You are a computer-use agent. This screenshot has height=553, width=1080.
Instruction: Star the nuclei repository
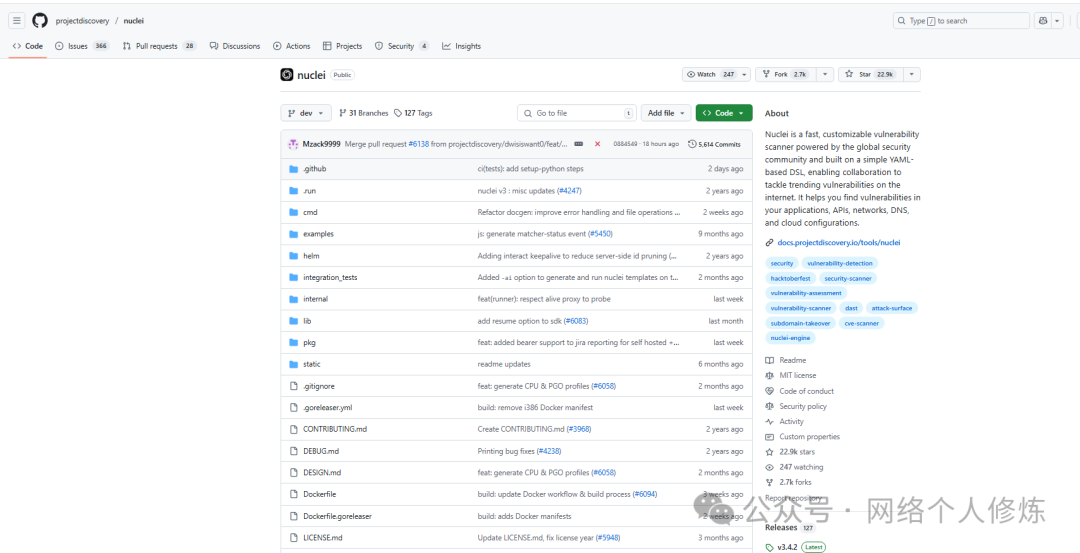click(870, 74)
